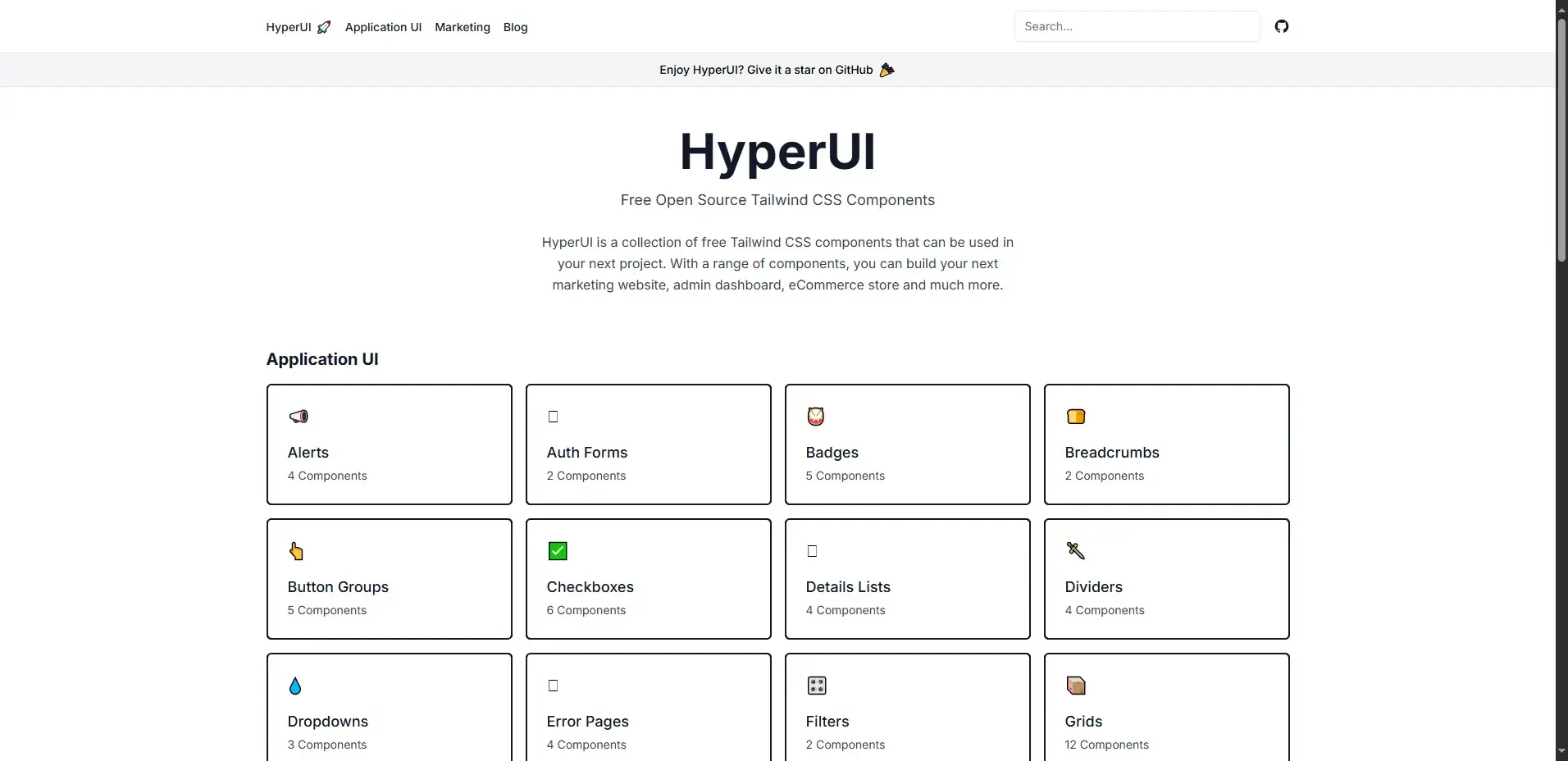Click the pointing-finger icon on Button Groups card

296,551
